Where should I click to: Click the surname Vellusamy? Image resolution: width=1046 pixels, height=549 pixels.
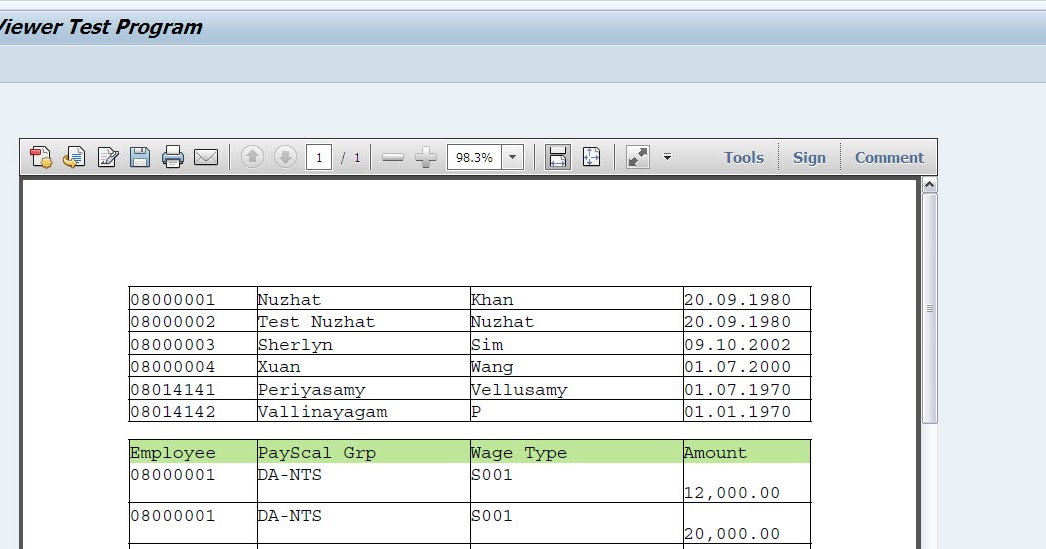click(x=519, y=390)
